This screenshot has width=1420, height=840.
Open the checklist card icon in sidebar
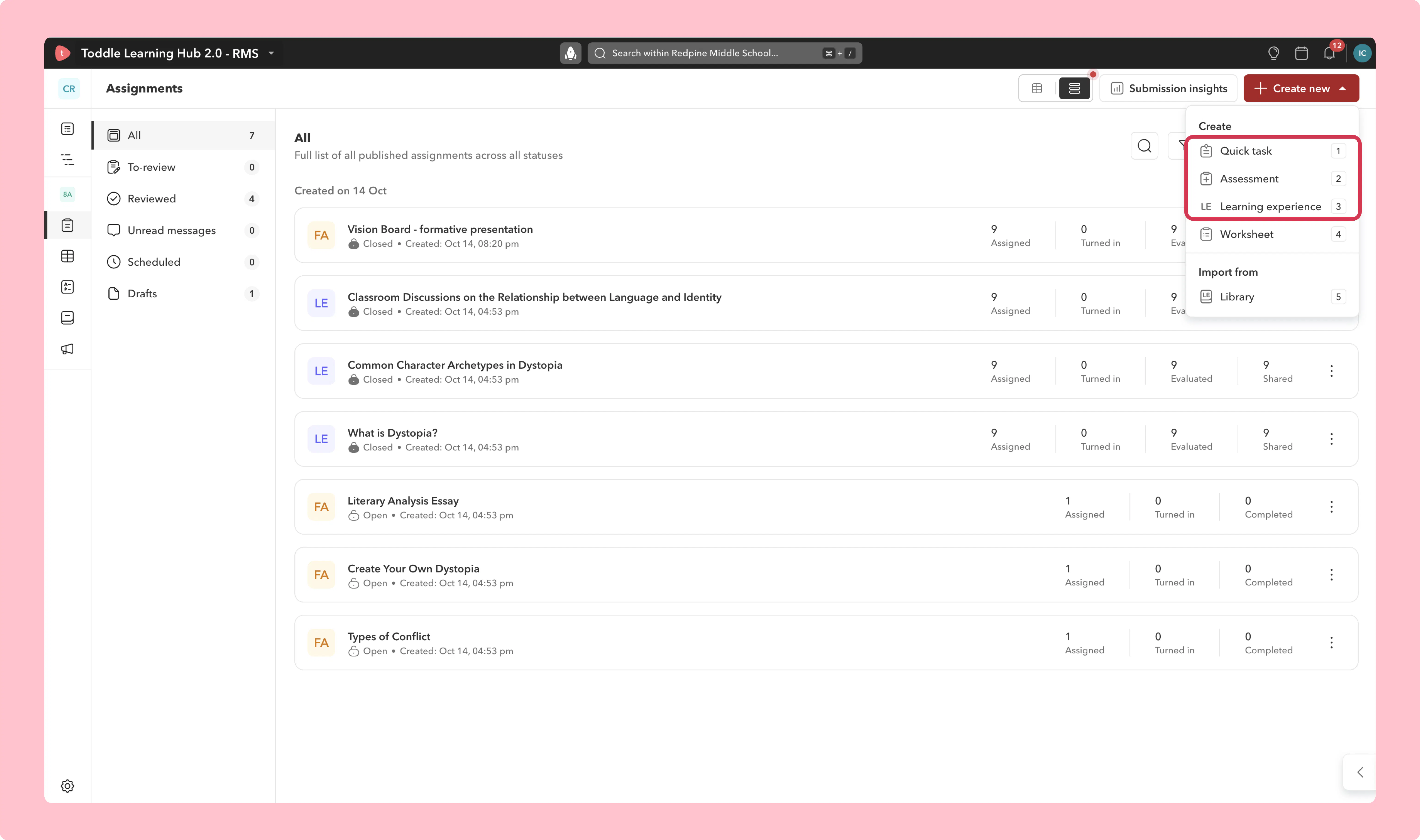click(x=67, y=287)
